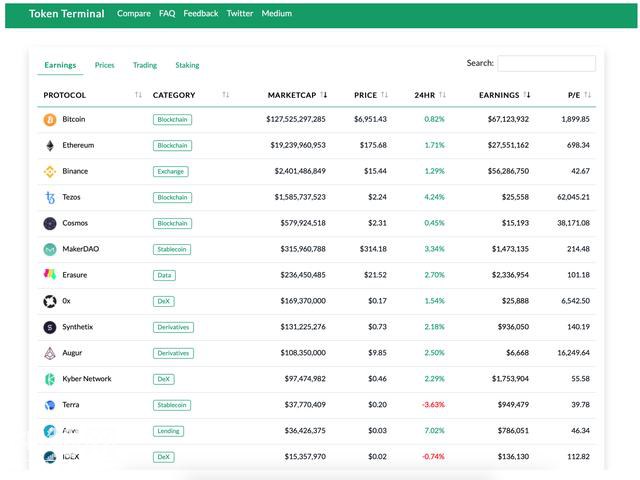Open the Feedback link
This screenshot has width=640, height=480.
(x=201, y=13)
